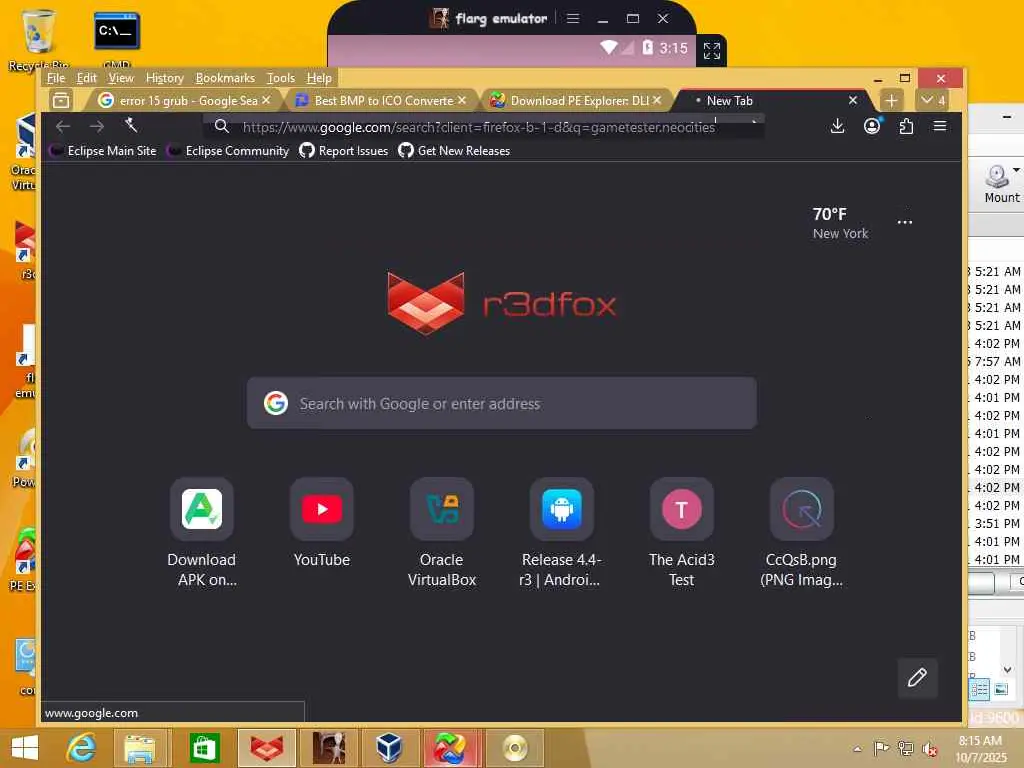Click Mount button in background window

pyautogui.click(x=1000, y=184)
